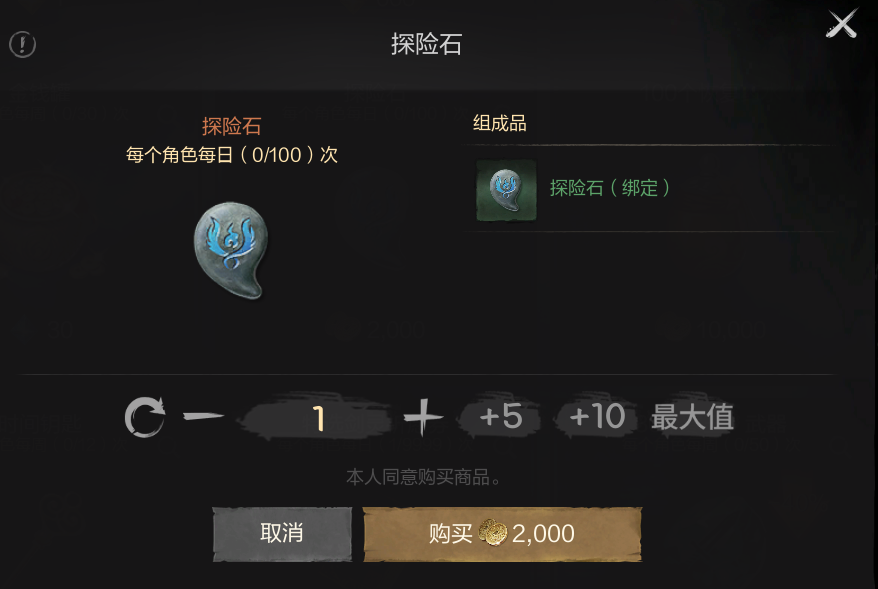Click the 探险石 dialog title
This screenshot has width=878, height=589.
pos(426,44)
